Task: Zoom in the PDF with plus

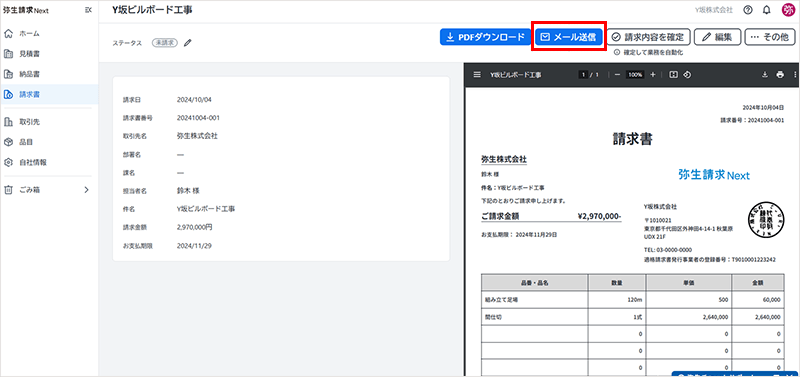Action: (653, 74)
